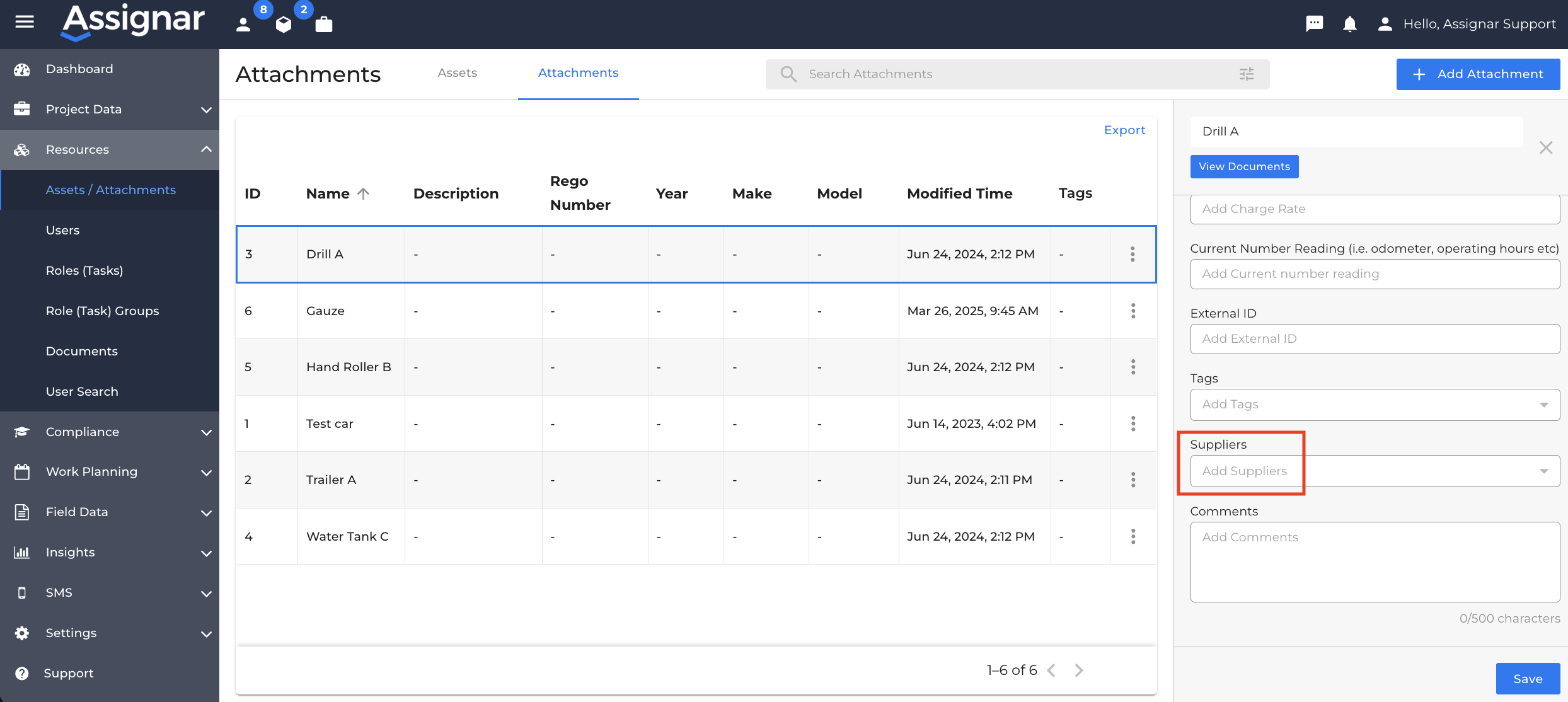Click Hello, Assignar Support account name
The image size is (1568, 702).
[x=1479, y=24]
